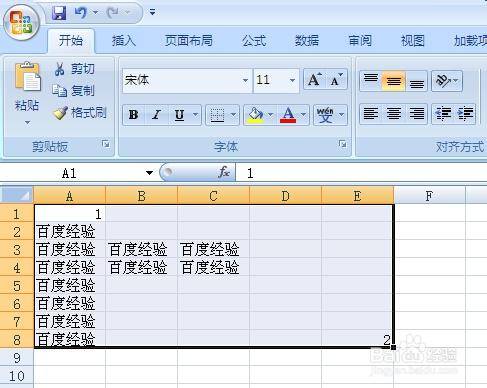The height and width of the screenshot is (388, 487).
Task: Apply cell borders button
Action: pos(217,115)
